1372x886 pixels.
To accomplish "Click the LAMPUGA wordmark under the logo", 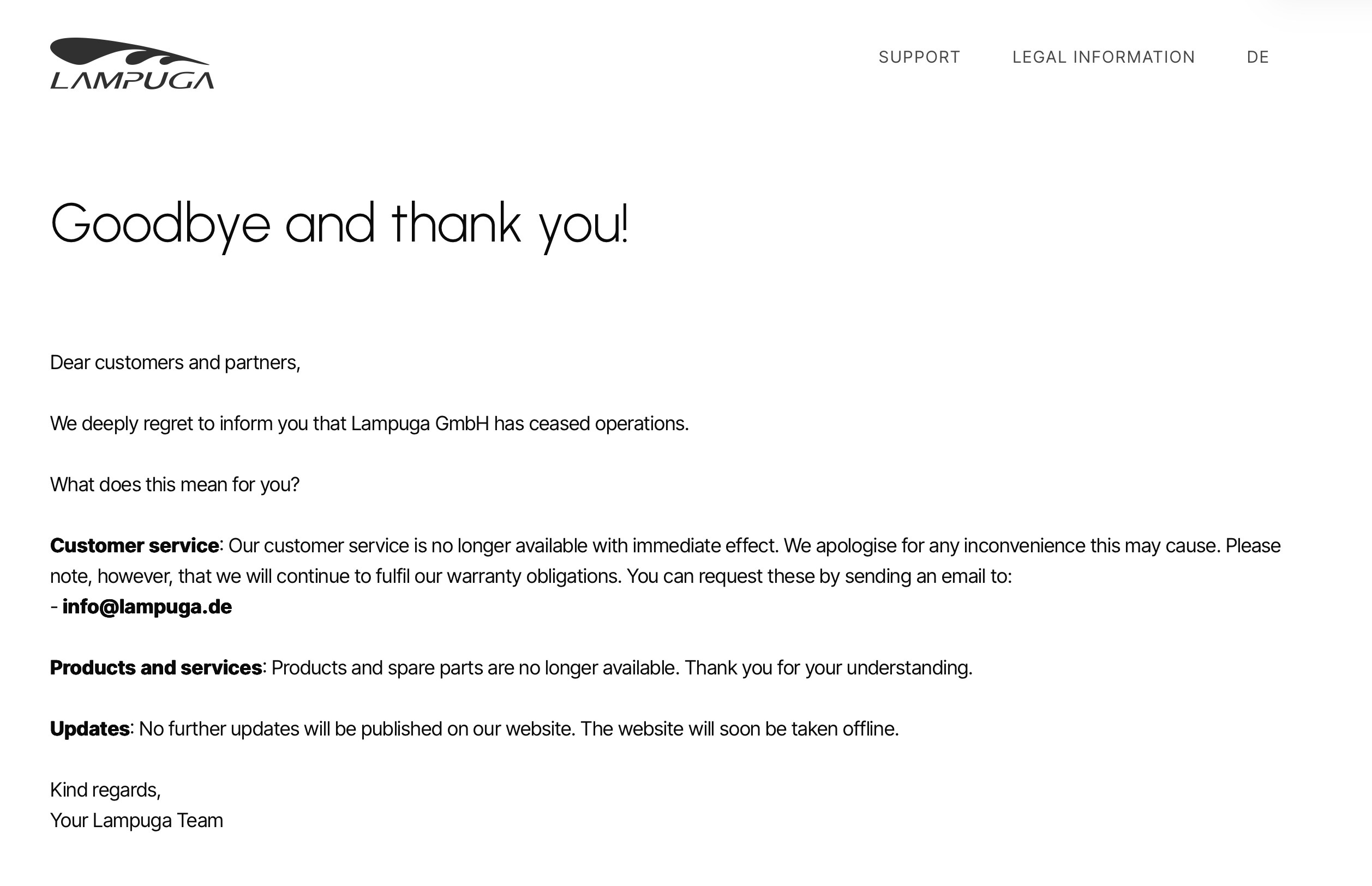I will coord(133,81).
